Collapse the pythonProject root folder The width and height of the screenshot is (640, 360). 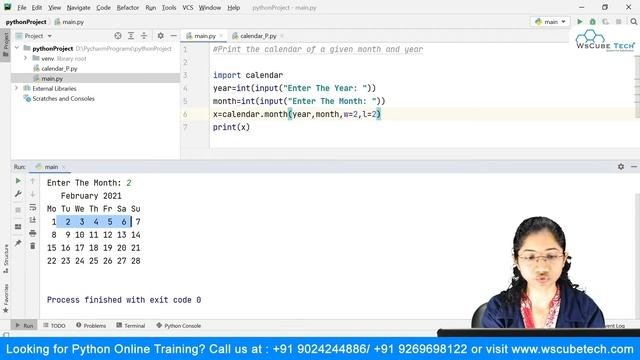[17, 48]
